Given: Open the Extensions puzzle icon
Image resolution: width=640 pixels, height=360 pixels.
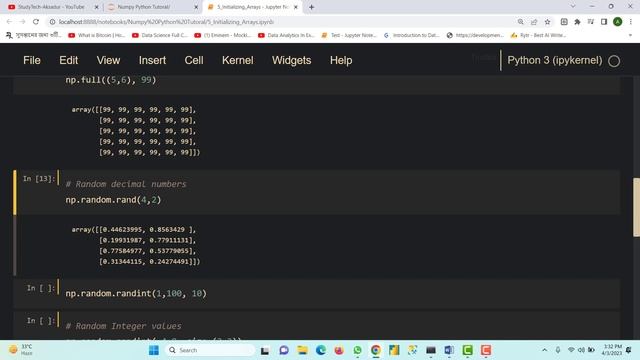Looking at the screenshot, I should (x=577, y=22).
